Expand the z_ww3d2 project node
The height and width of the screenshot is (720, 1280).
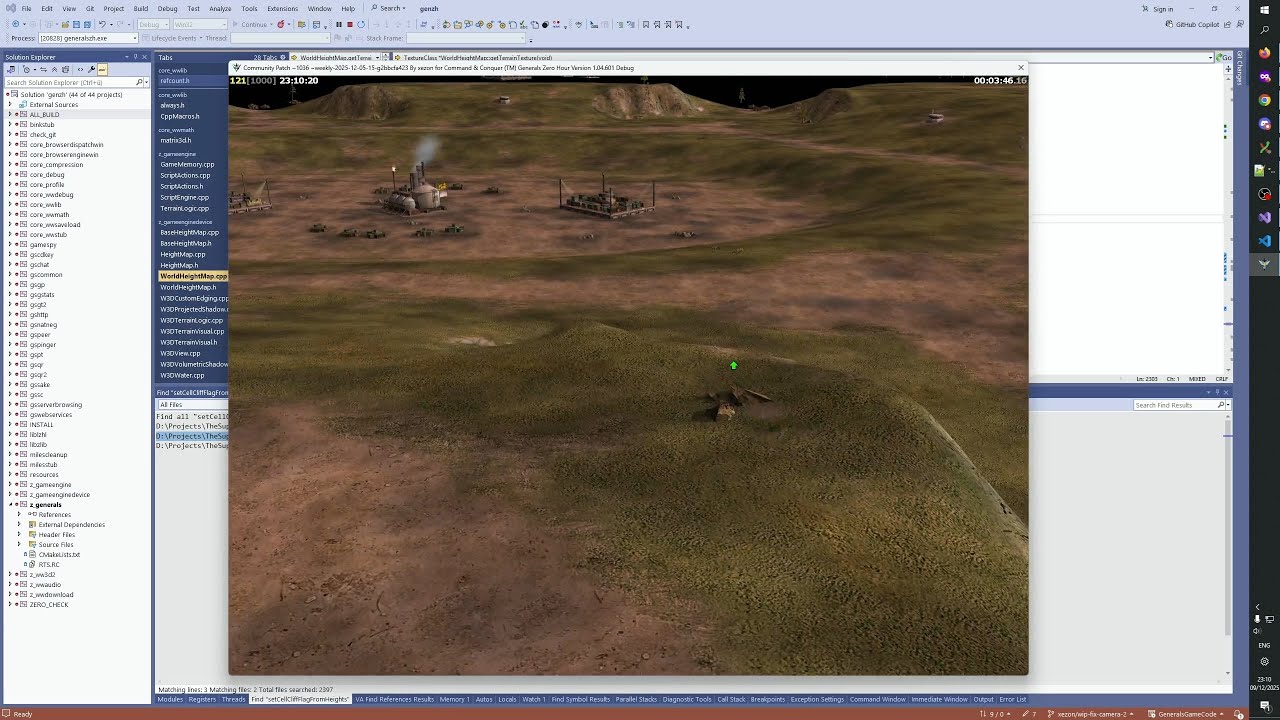point(10,574)
